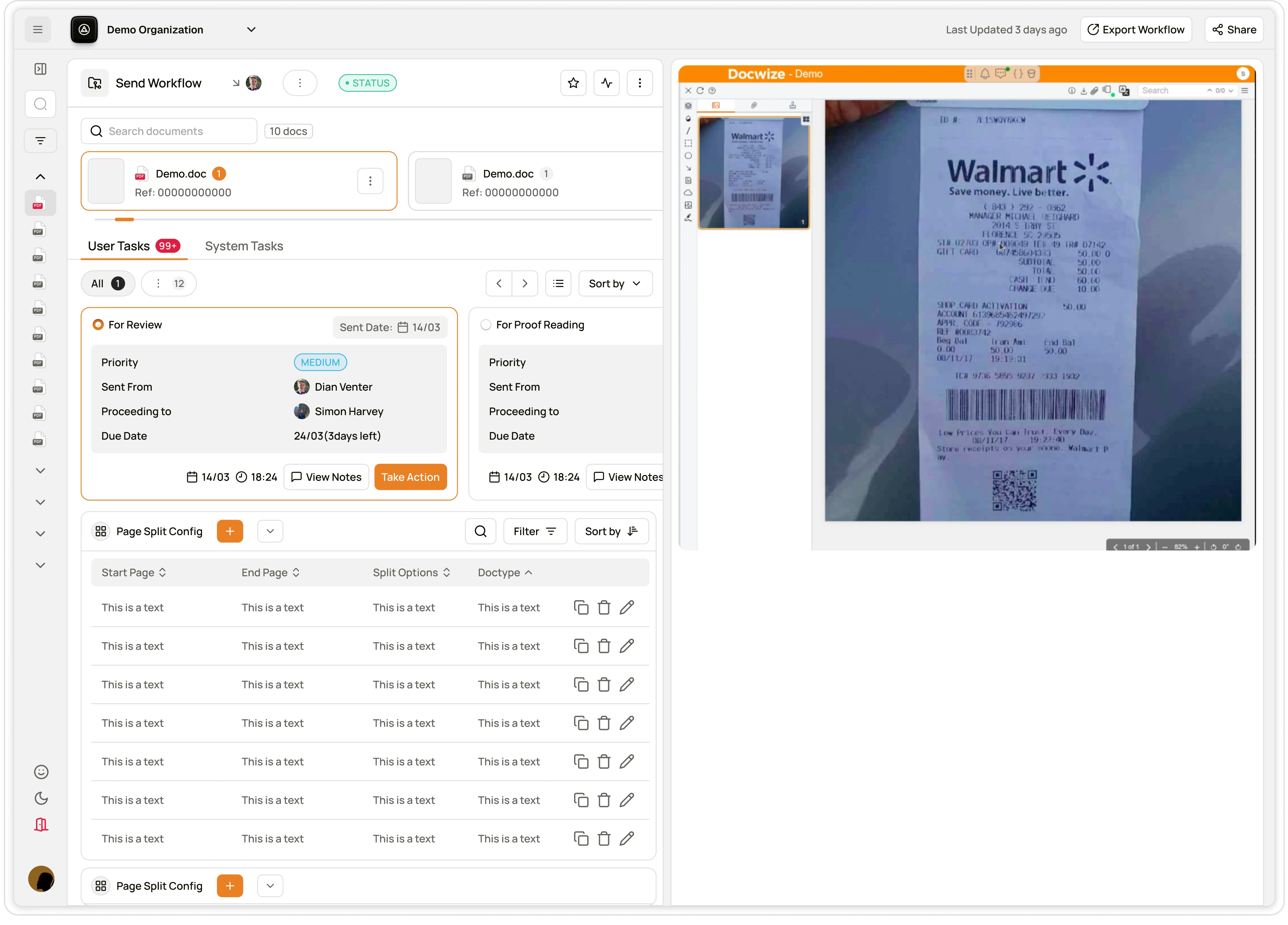Switch tasks to list view
The height and width of the screenshot is (925, 1288).
tap(558, 284)
